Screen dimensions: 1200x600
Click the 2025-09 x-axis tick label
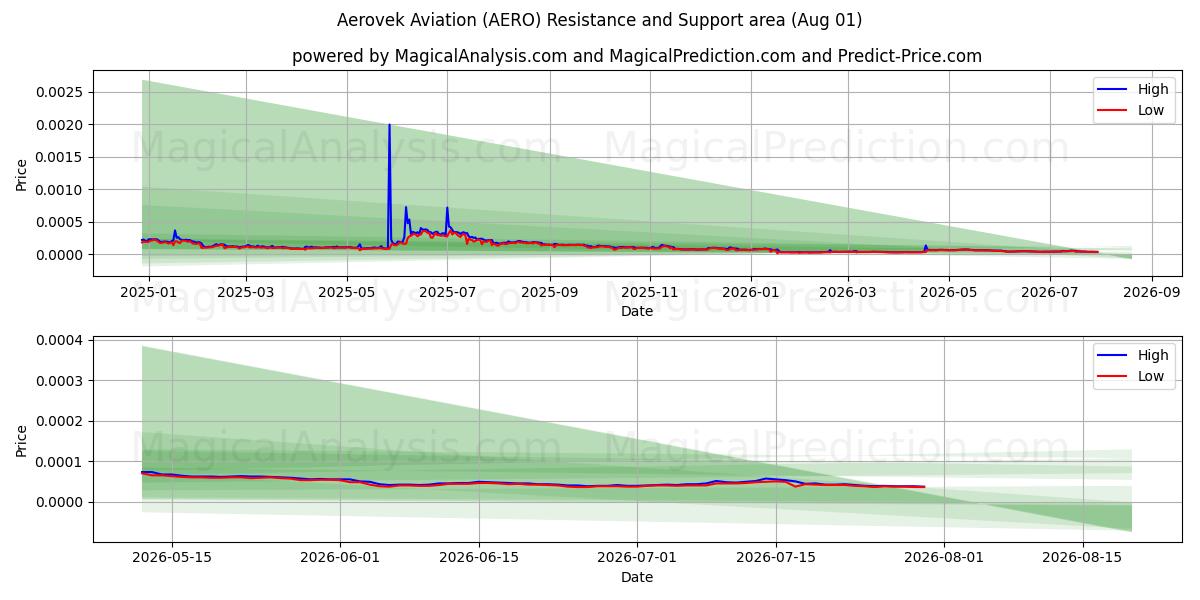point(549,292)
